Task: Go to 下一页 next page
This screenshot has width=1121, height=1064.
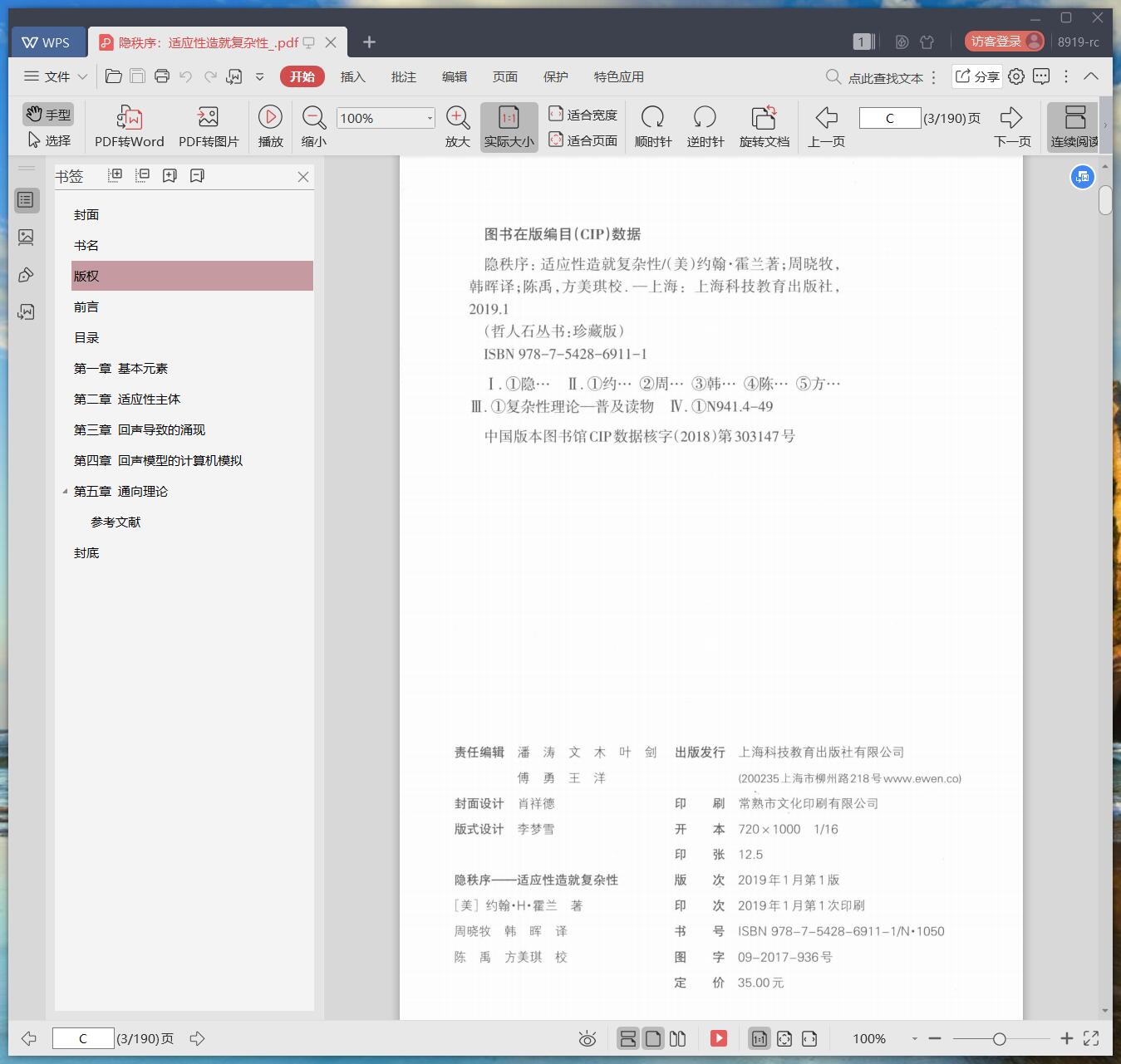Action: (x=1012, y=126)
